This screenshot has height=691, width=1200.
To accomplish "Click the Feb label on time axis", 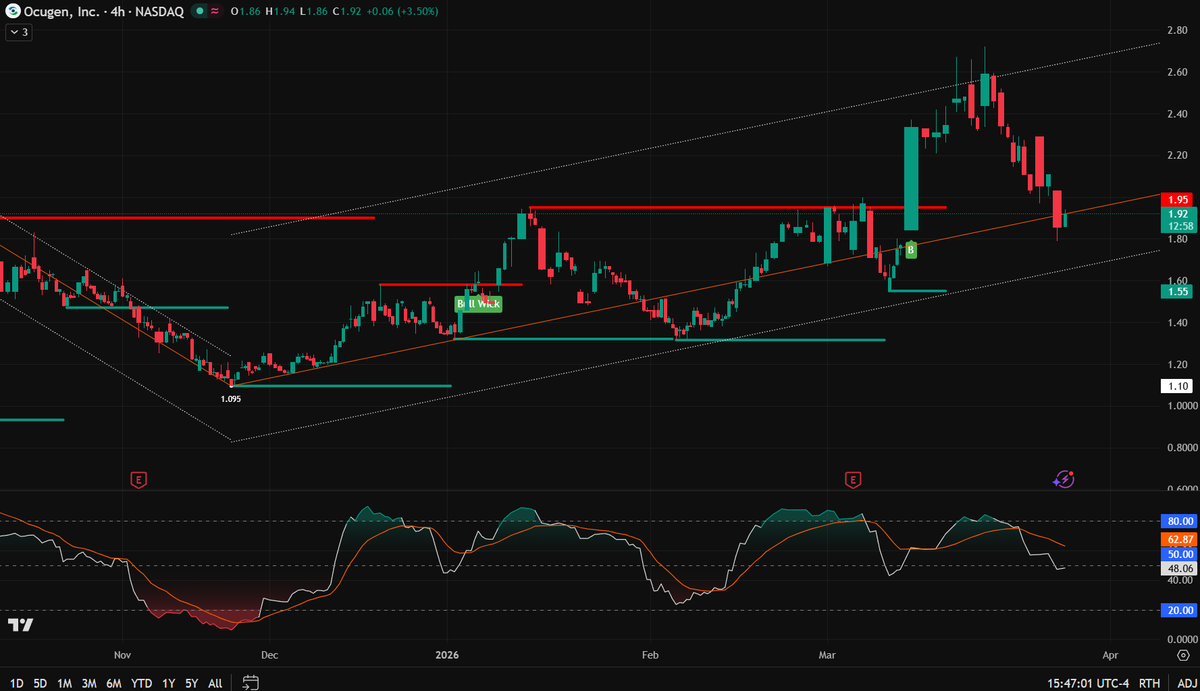I will [x=650, y=654].
